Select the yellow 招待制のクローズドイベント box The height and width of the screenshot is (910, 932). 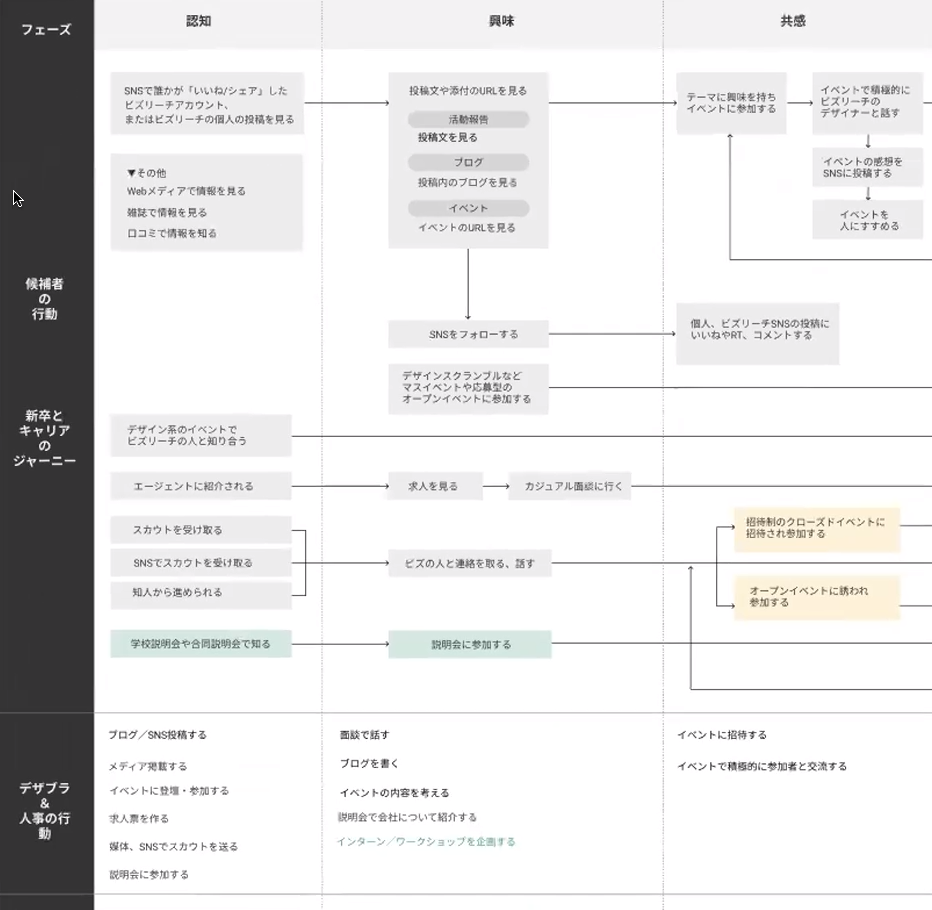pyautogui.click(x=817, y=528)
